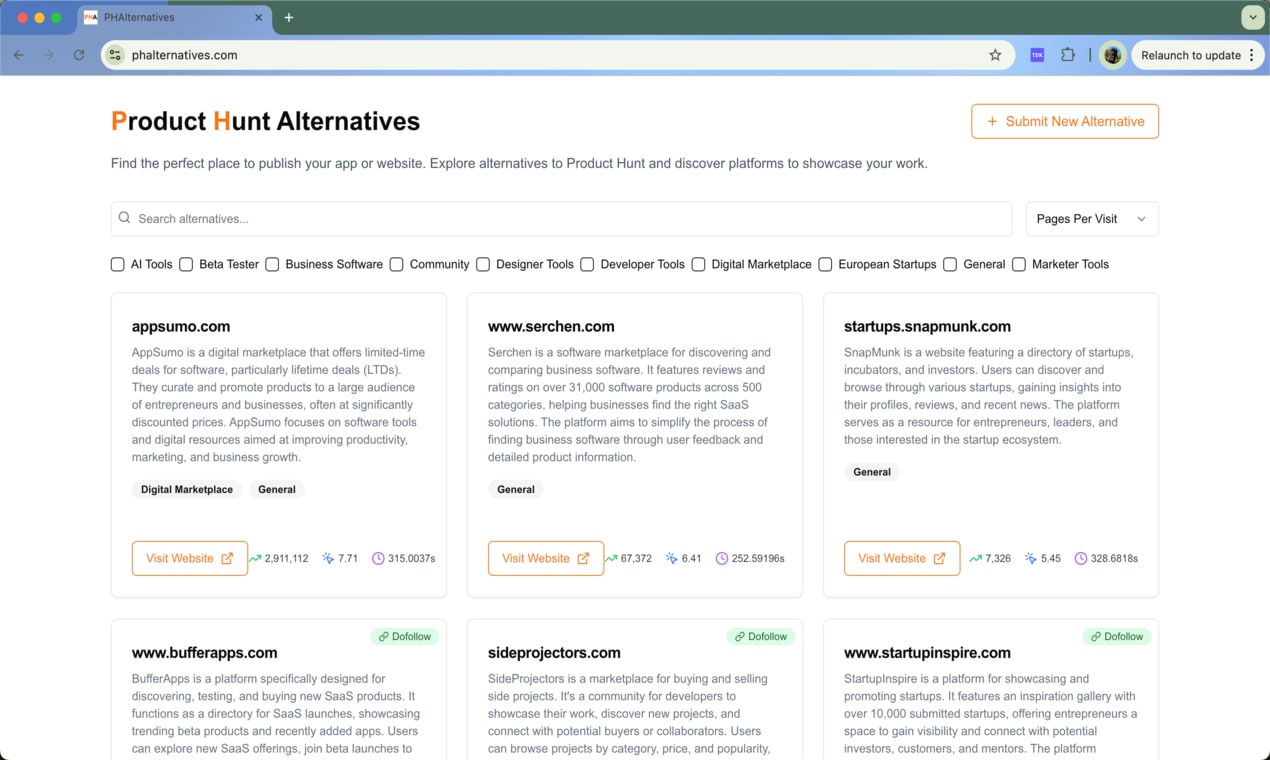Image resolution: width=1270 pixels, height=760 pixels.
Task: Enable the Marketer Tools checkbox
Action: click(x=1019, y=264)
